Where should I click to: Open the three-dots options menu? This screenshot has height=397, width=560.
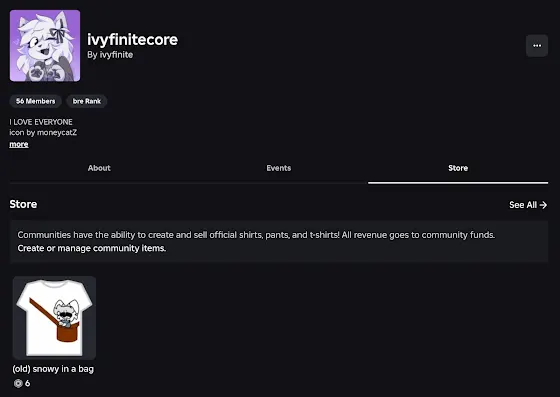click(x=537, y=46)
